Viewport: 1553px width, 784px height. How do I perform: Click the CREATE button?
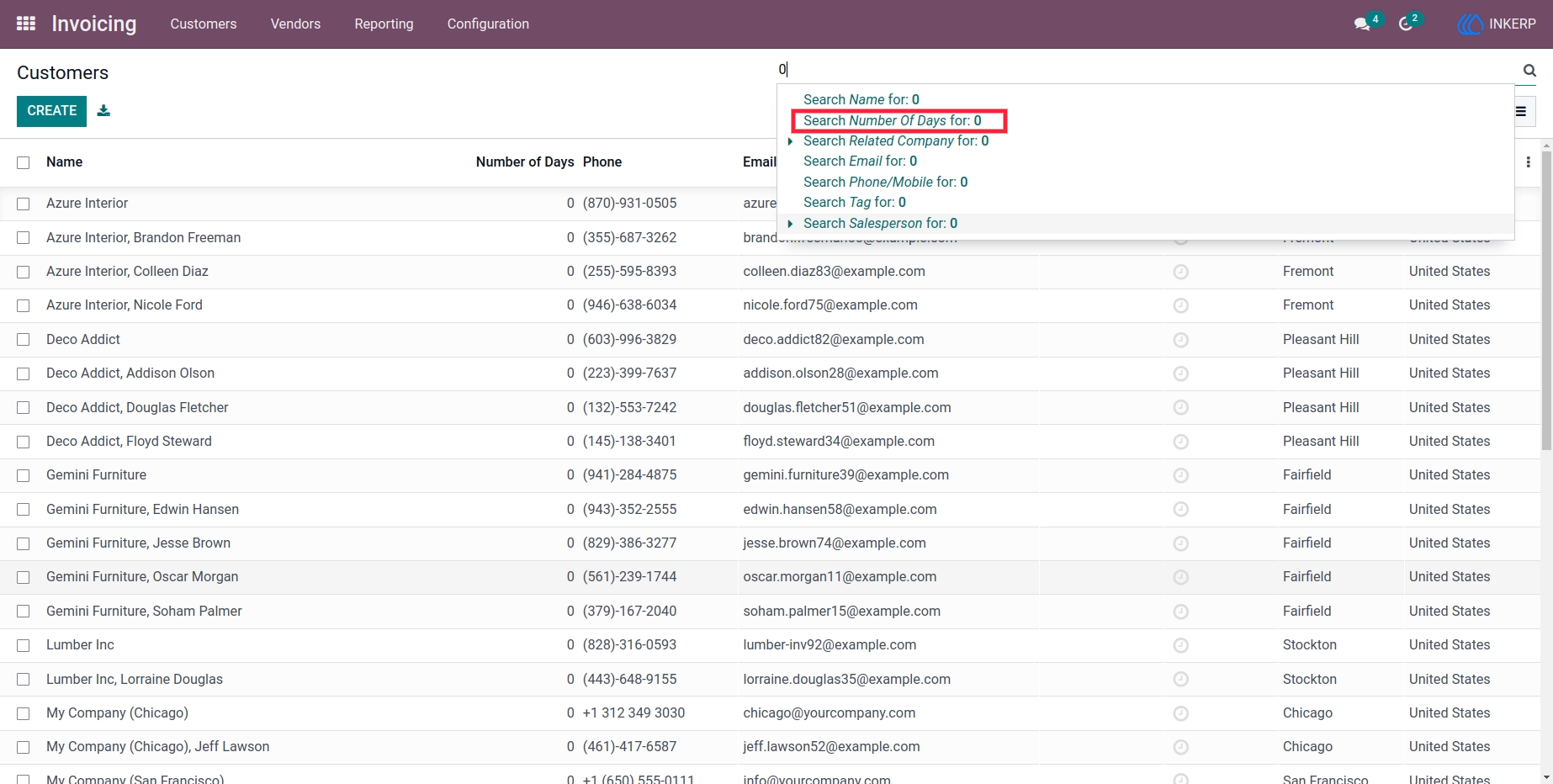(x=51, y=111)
